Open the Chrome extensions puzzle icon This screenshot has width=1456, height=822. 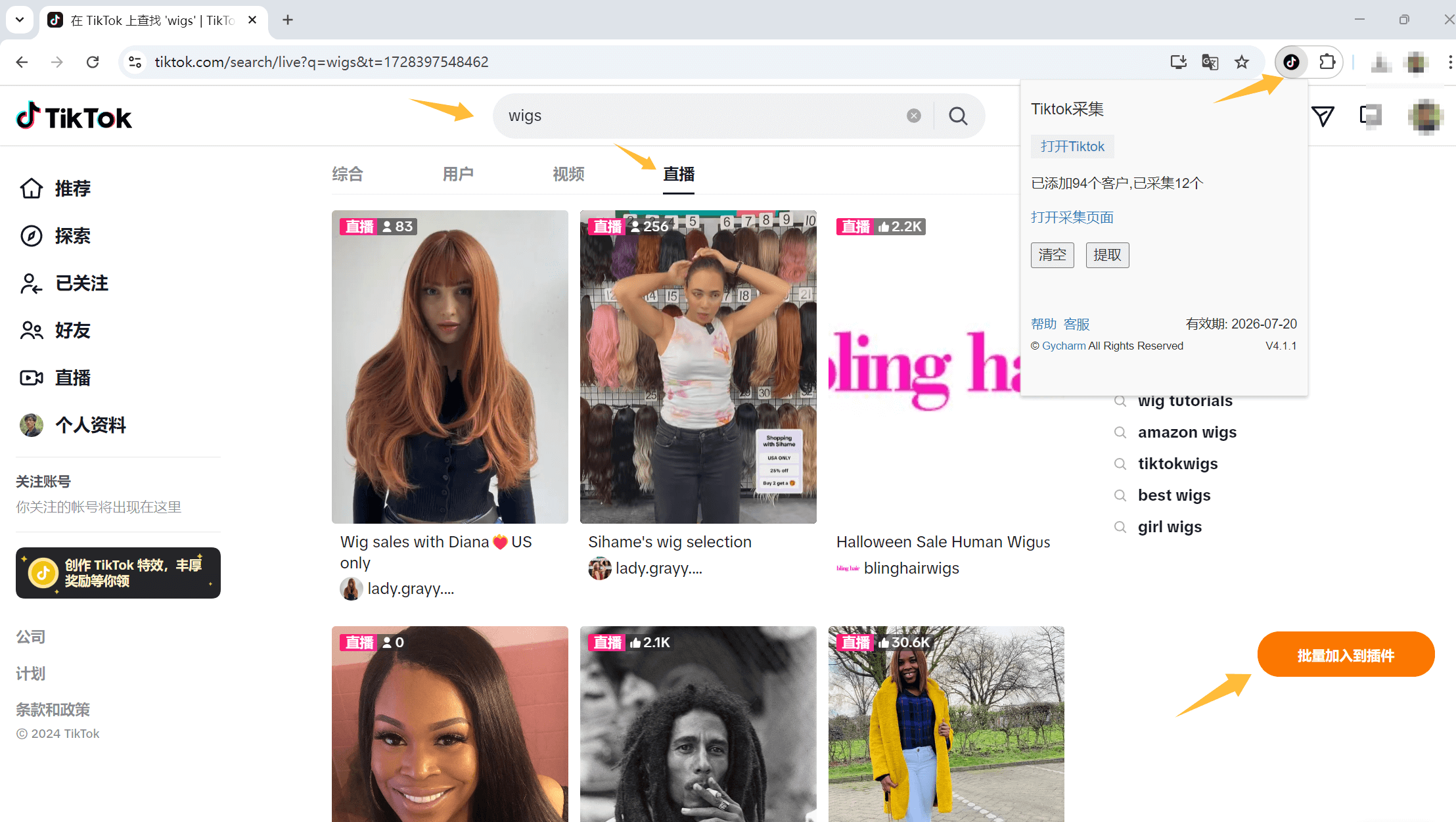pos(1327,62)
